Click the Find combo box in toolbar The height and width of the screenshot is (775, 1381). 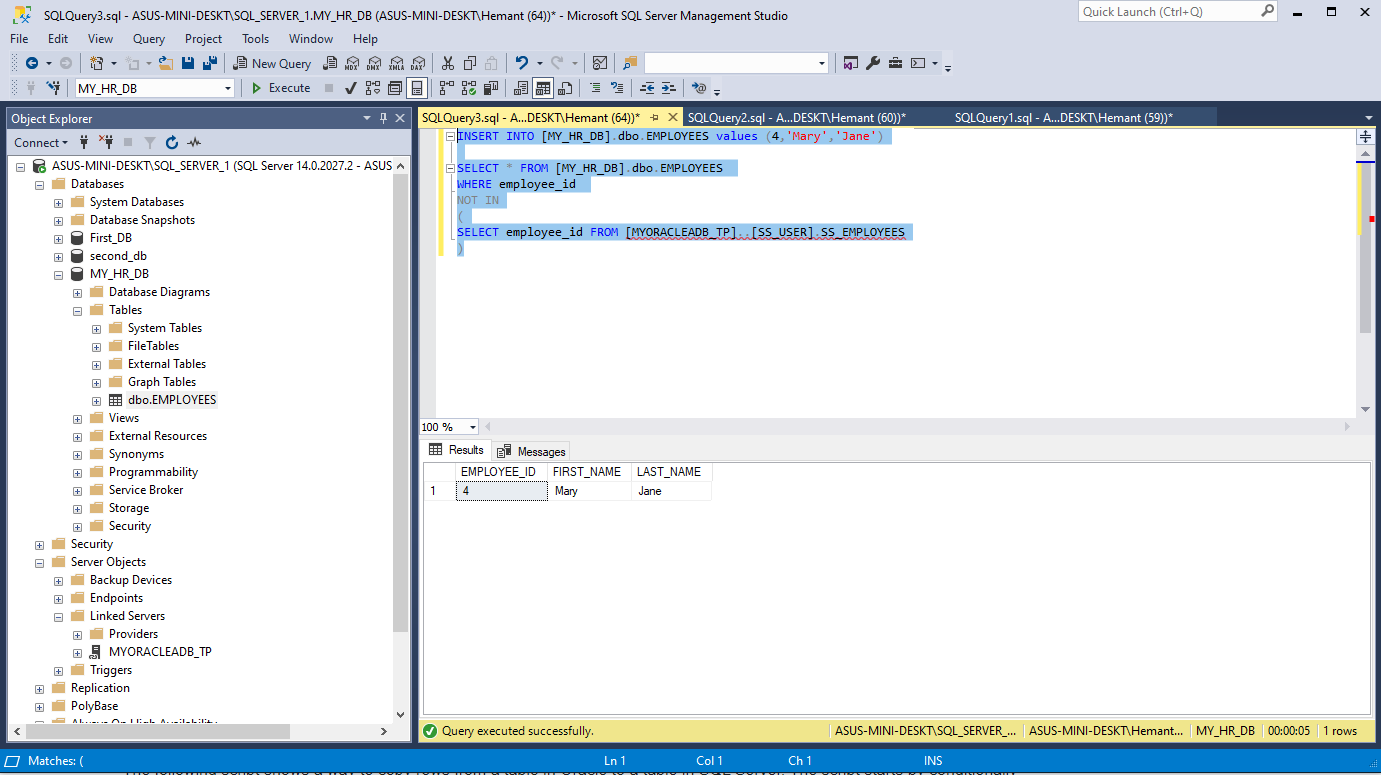click(736, 63)
